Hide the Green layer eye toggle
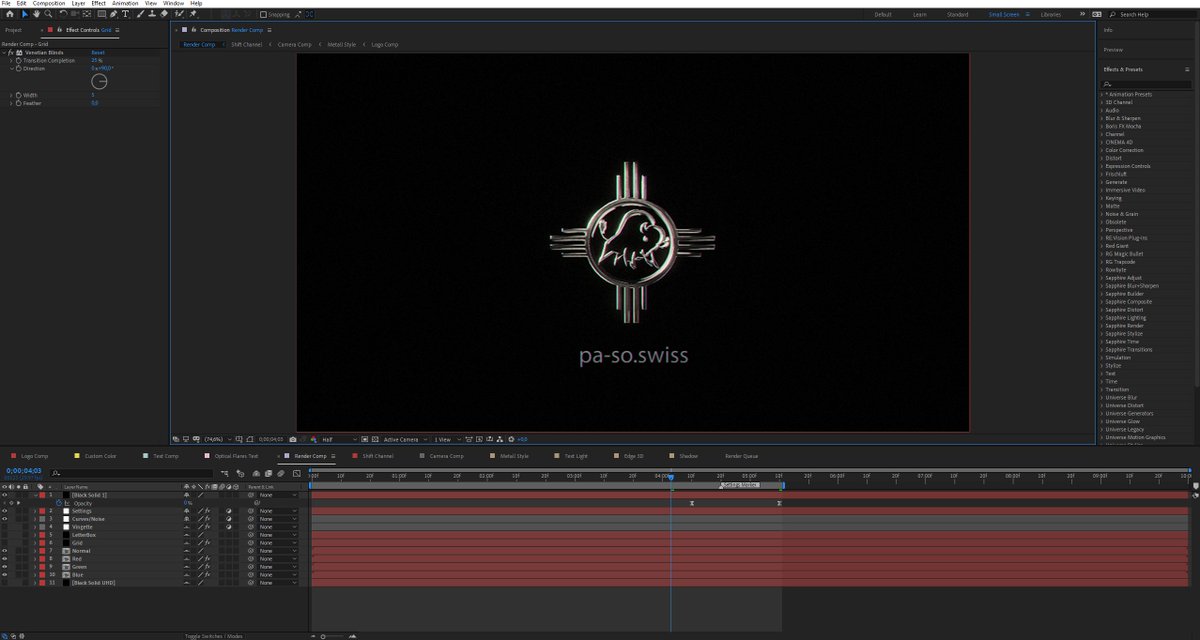Viewport: 1200px width, 640px height. pyautogui.click(x=5, y=567)
